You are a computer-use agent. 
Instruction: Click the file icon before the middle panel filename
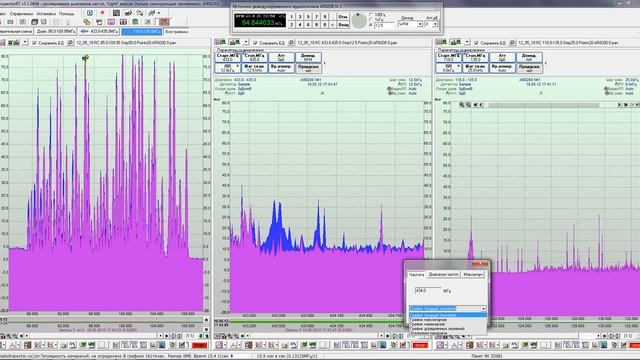pos(291,42)
